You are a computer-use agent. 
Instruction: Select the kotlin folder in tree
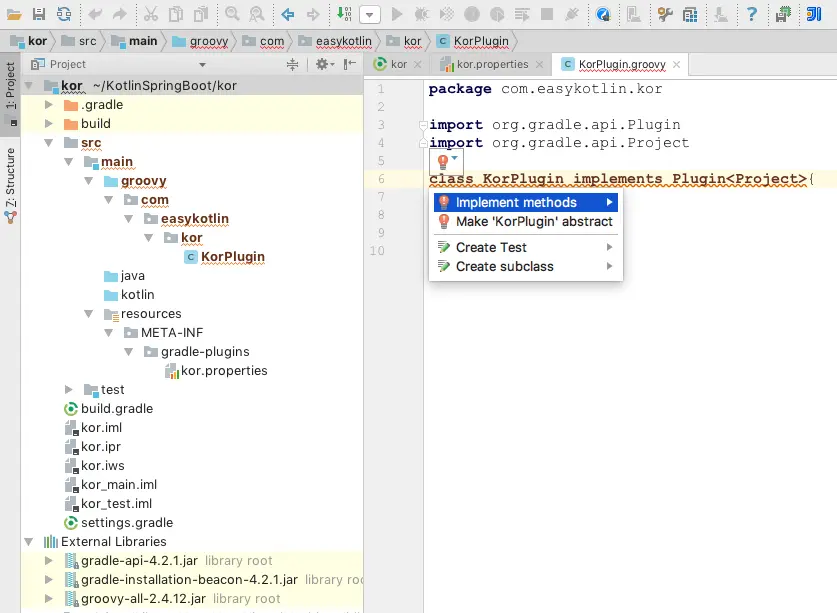(129, 295)
